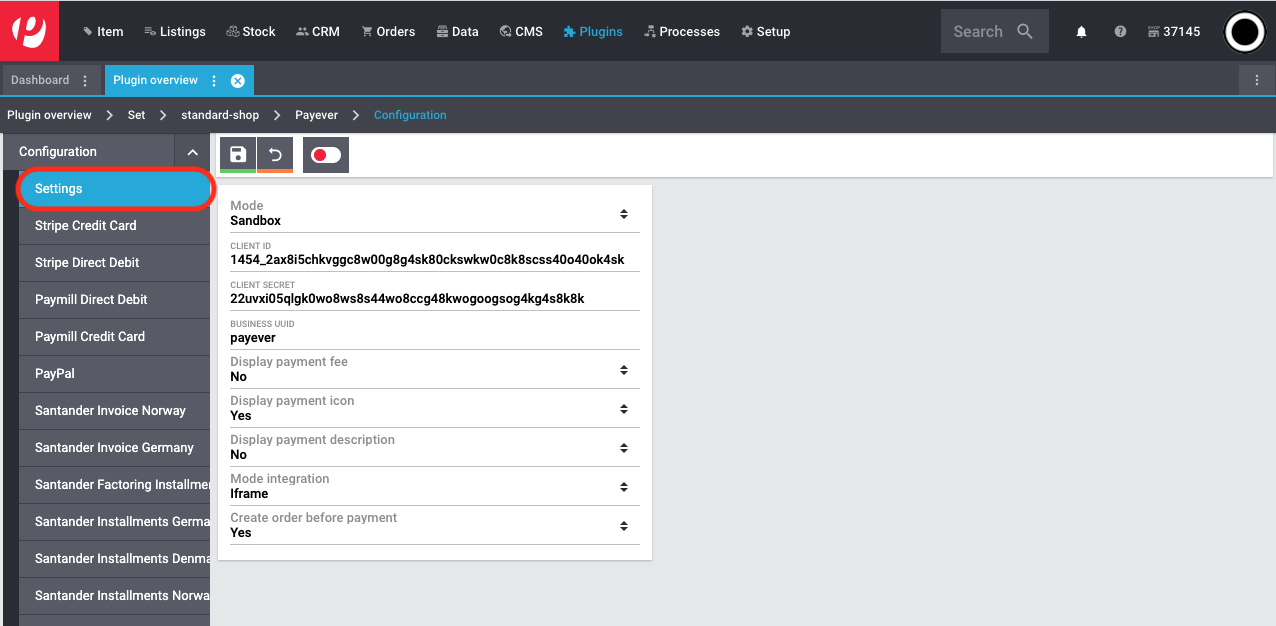Click the user avatar circle
1276x626 pixels.
point(1245,32)
